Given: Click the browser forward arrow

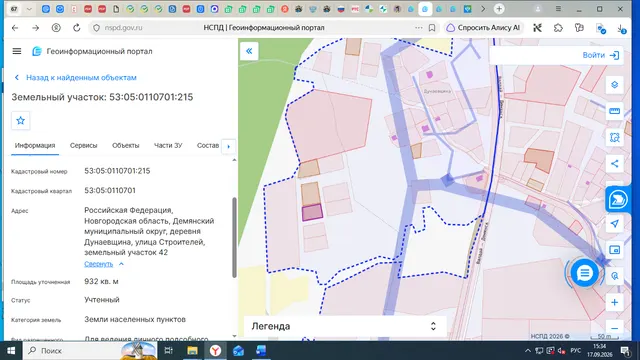Looking at the screenshot, I should coord(36,28).
